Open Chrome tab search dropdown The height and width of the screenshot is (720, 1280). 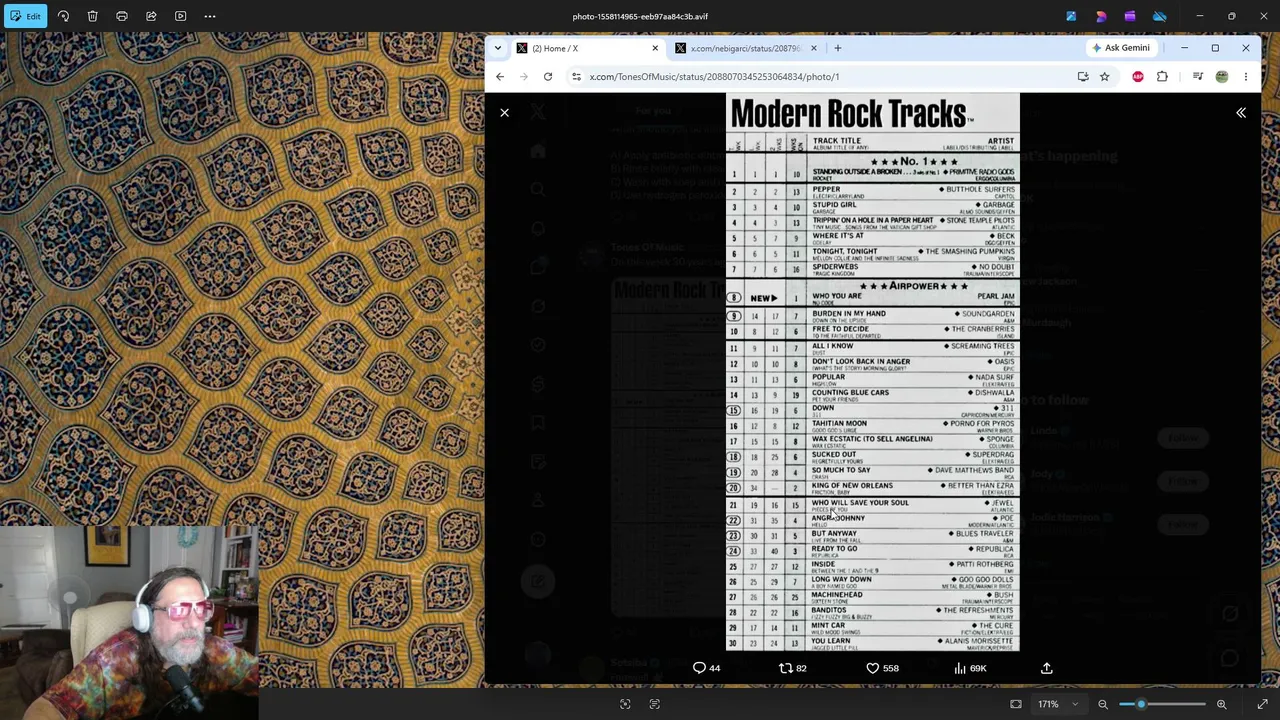497,48
